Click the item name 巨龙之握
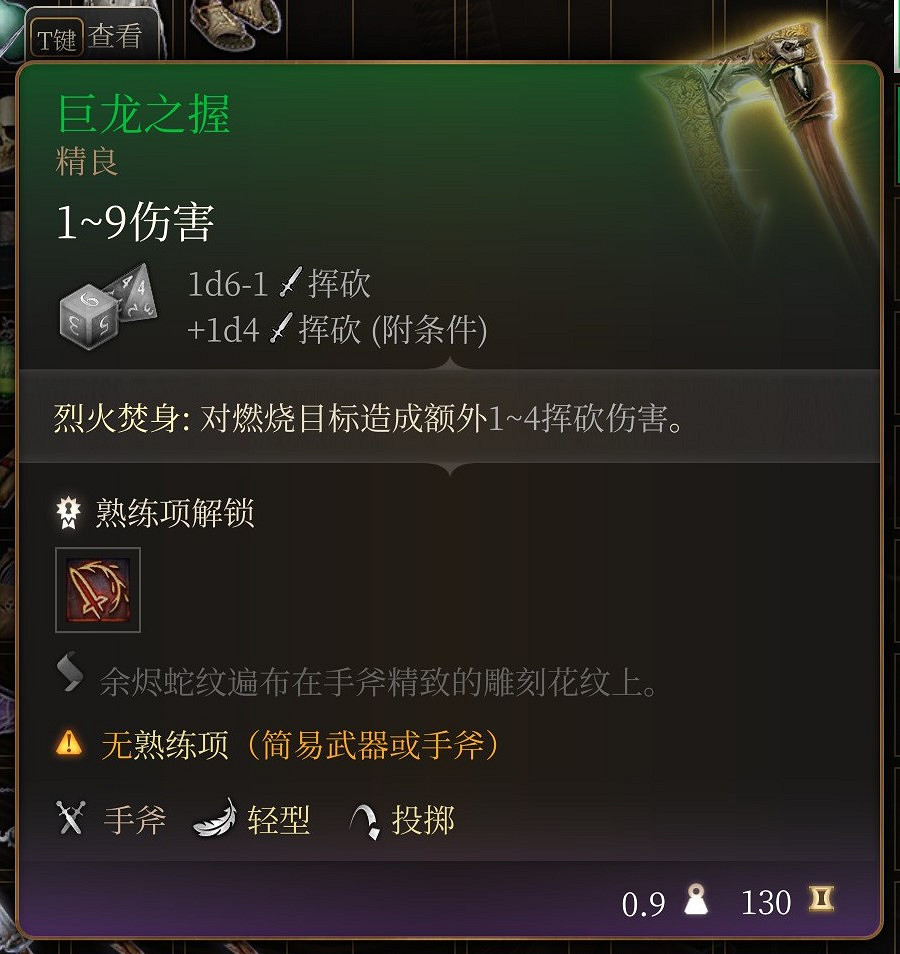This screenshot has height=954, width=900. click(x=144, y=114)
